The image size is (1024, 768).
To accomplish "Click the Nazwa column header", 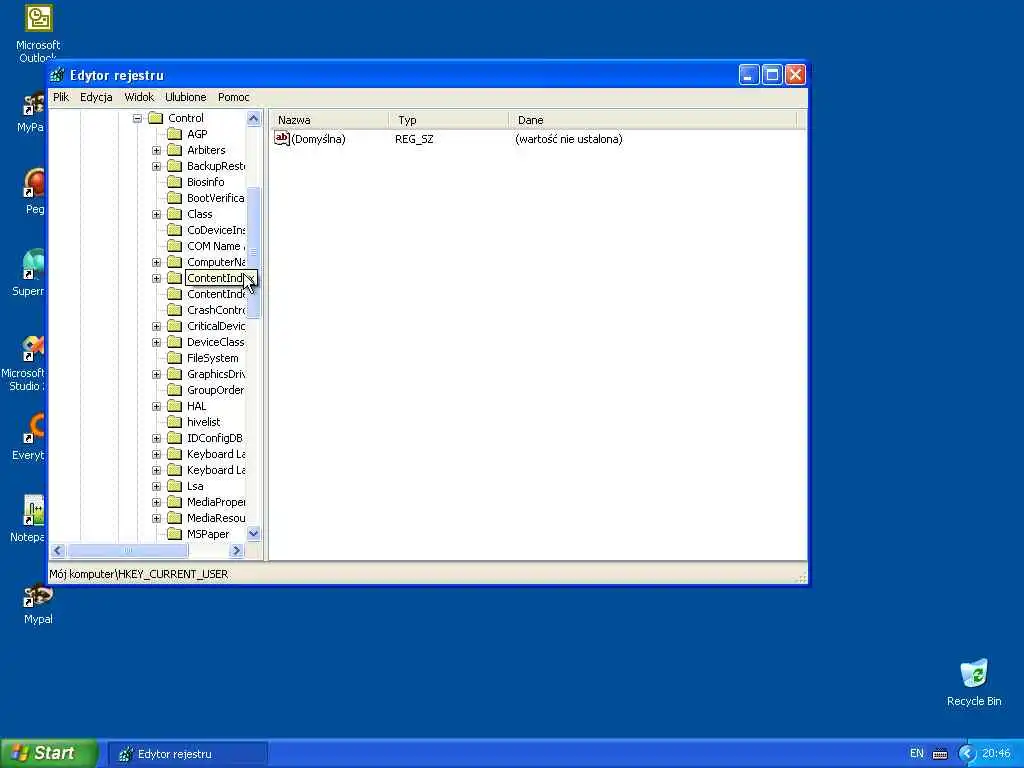I will pyautogui.click(x=328, y=120).
